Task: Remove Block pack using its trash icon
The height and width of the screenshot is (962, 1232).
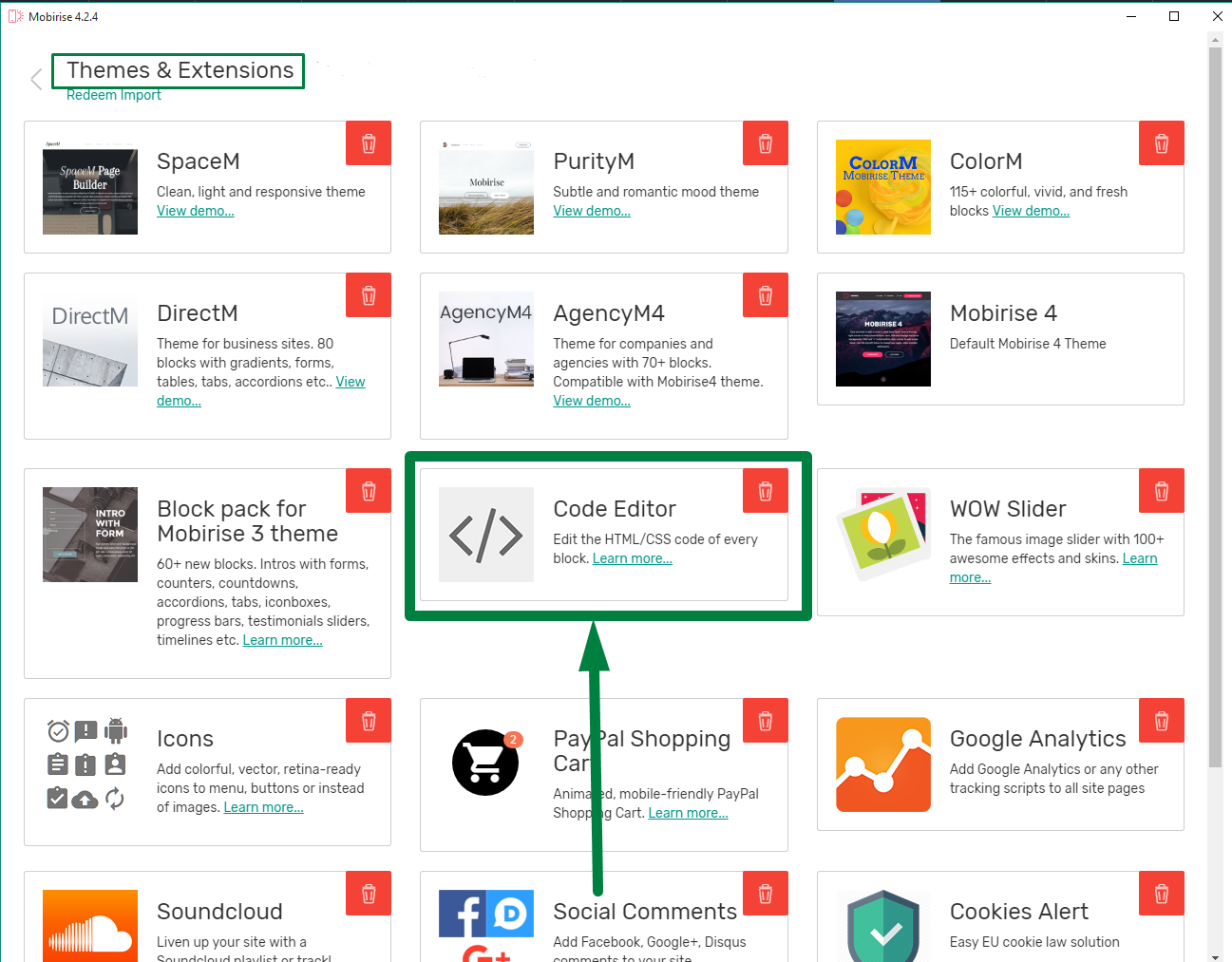Action: pyautogui.click(x=368, y=490)
